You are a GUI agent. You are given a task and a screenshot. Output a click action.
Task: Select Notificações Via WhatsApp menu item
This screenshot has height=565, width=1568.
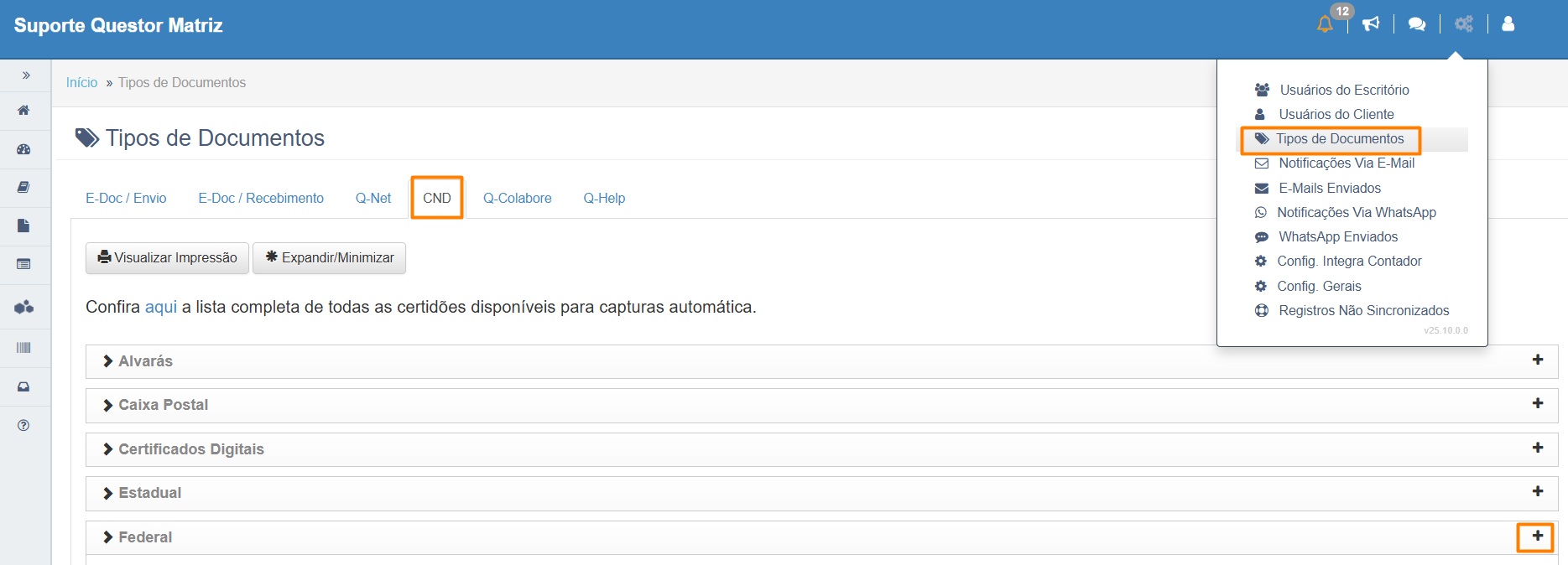pyautogui.click(x=1356, y=213)
